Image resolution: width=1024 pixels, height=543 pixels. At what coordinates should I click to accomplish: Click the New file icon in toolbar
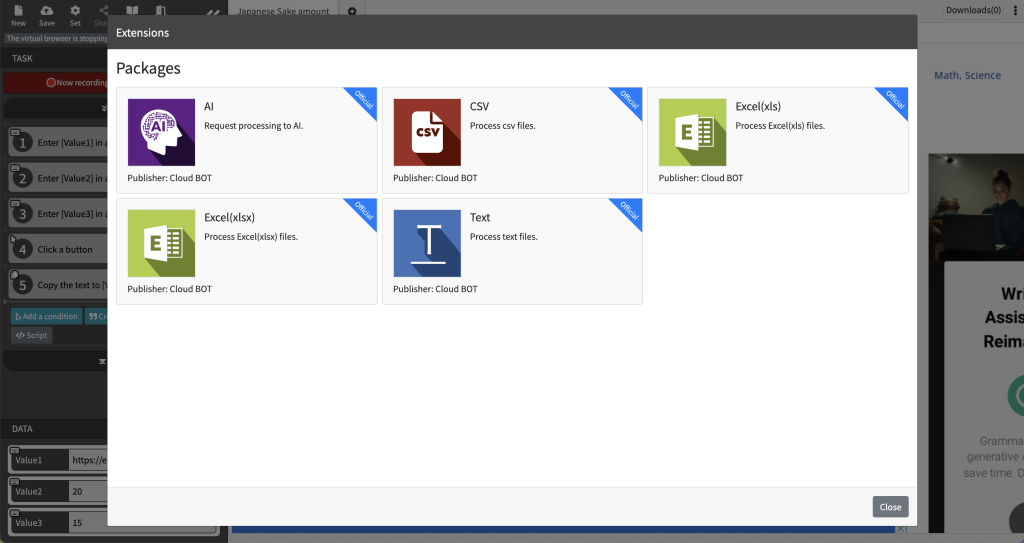pyautogui.click(x=18, y=10)
